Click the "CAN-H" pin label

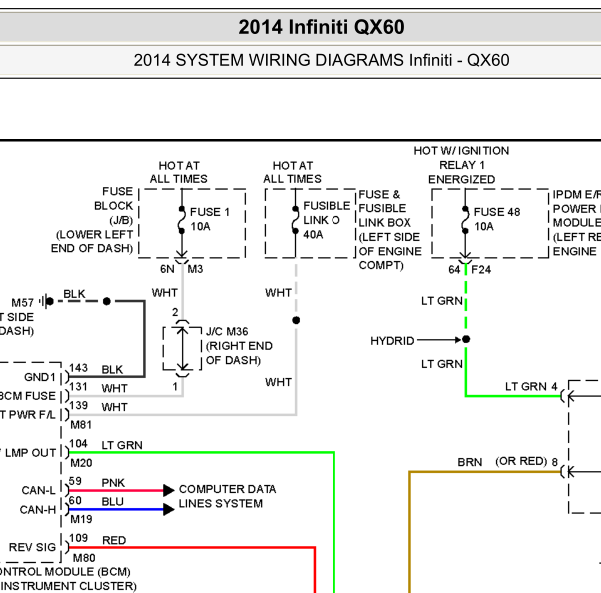(x=38, y=510)
